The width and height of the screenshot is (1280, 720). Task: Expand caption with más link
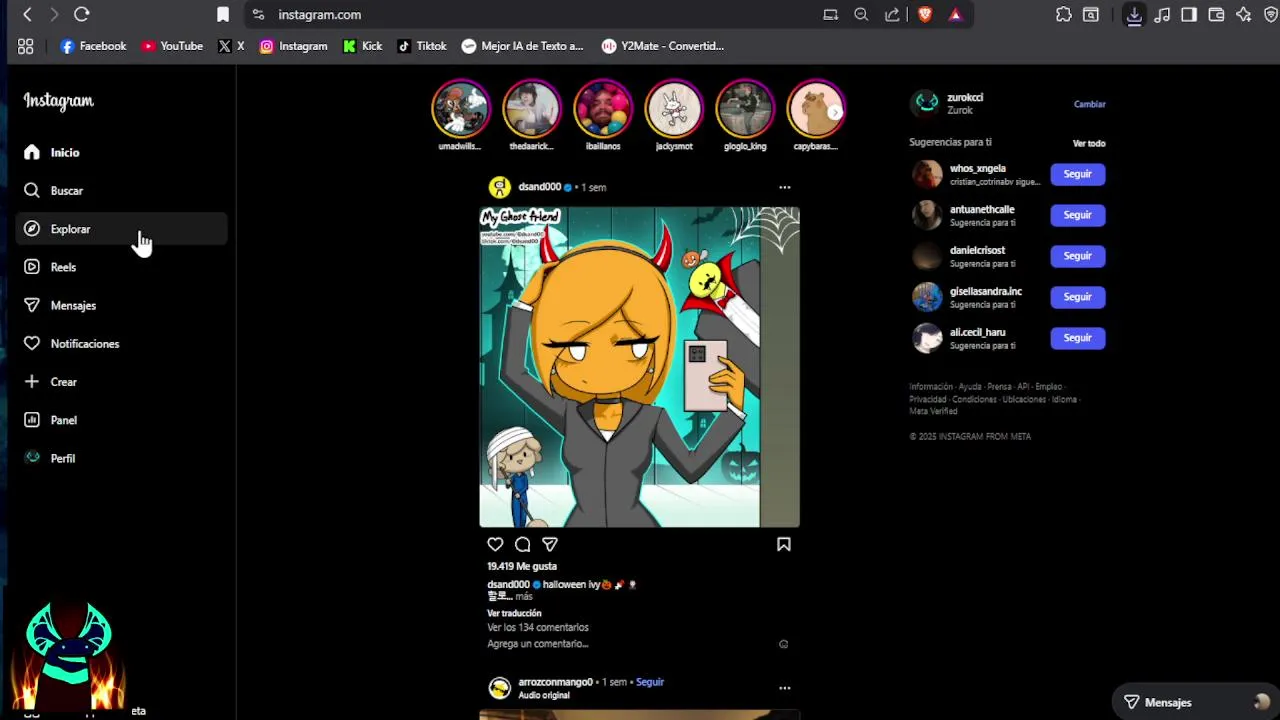(x=524, y=597)
